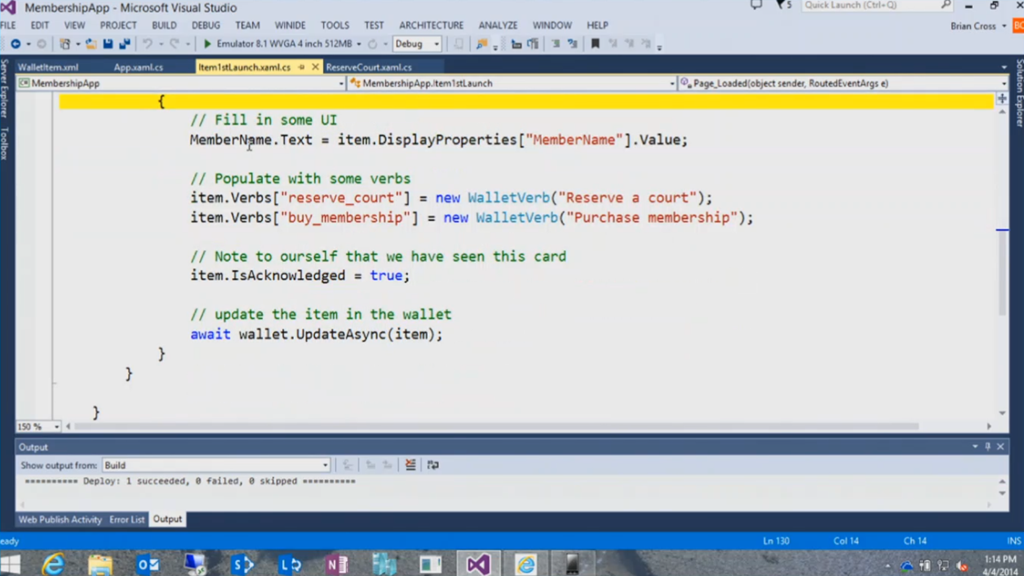Viewport: 1024px width, 576px height.
Task: Open File Explorer from the taskbar
Action: click(100, 564)
